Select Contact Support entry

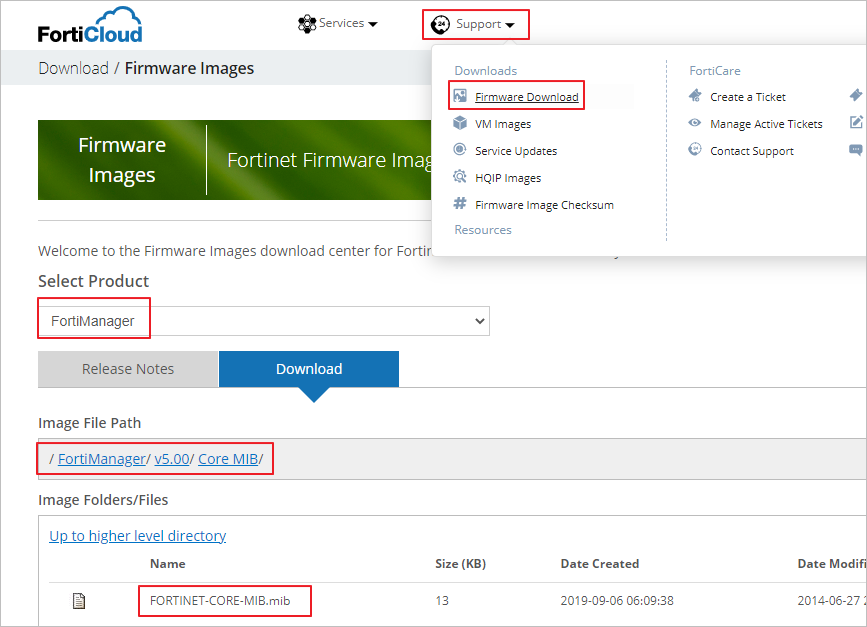752,151
